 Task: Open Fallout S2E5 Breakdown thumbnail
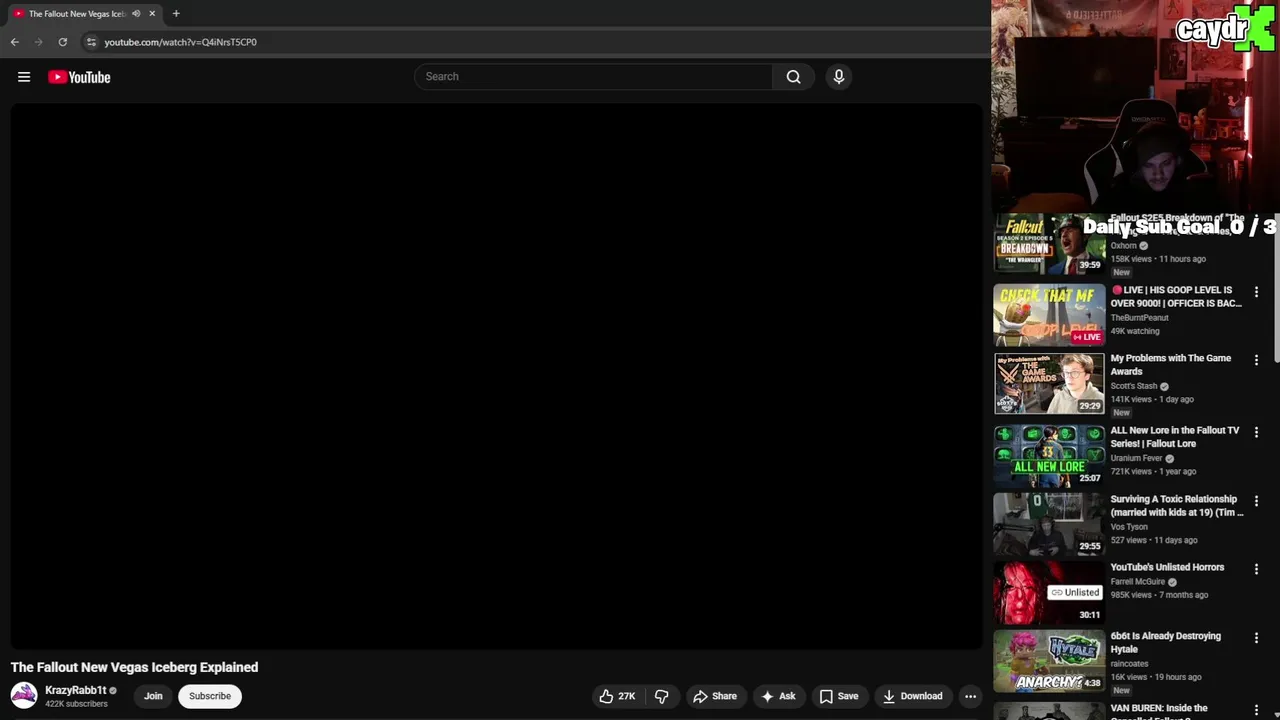point(1049,243)
